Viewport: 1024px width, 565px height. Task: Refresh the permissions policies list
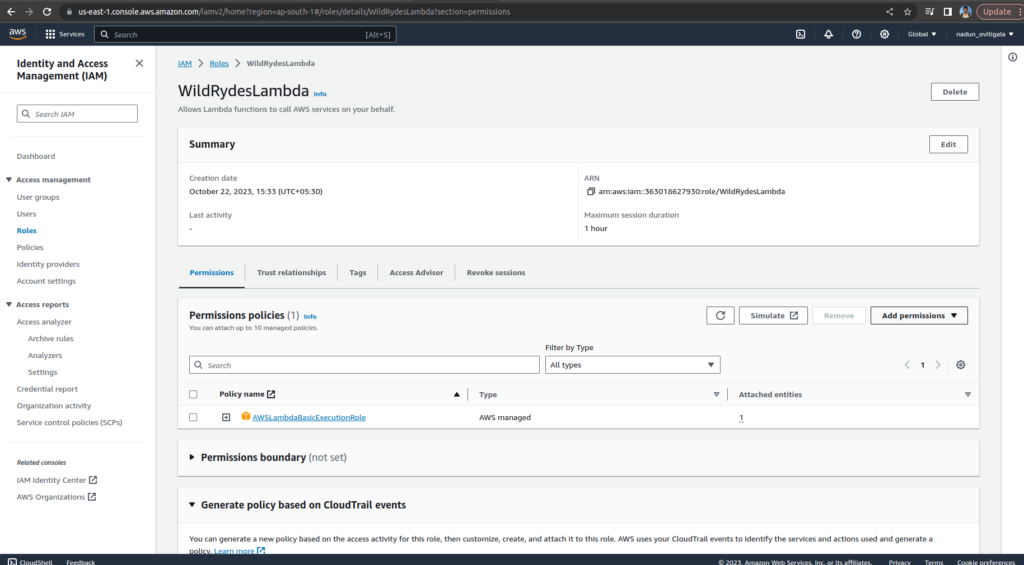click(x=720, y=315)
